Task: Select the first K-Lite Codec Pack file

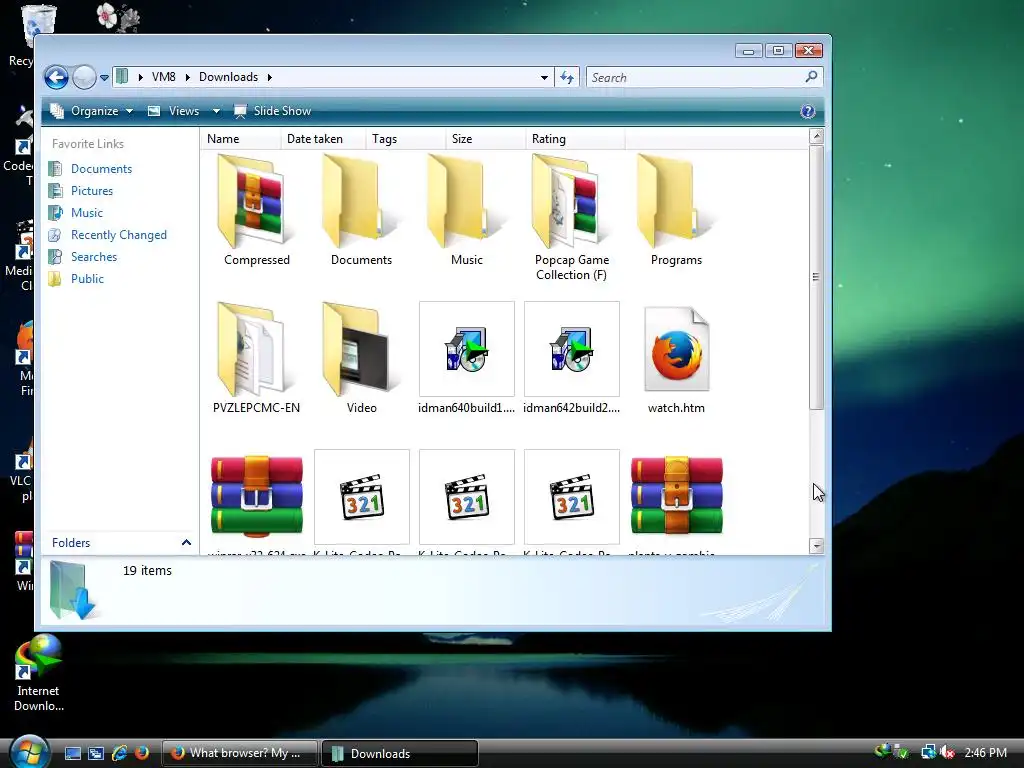Action: tap(361, 500)
